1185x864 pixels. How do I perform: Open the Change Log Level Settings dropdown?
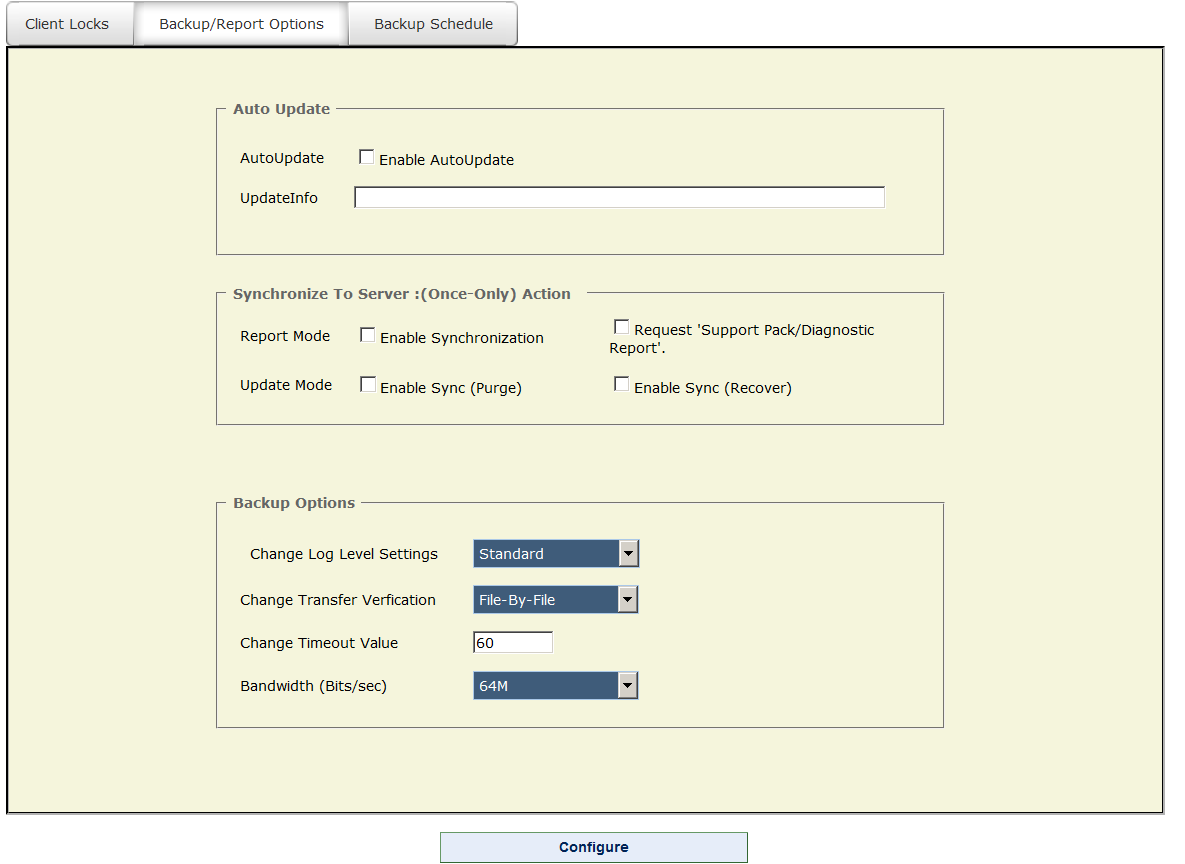pos(556,553)
